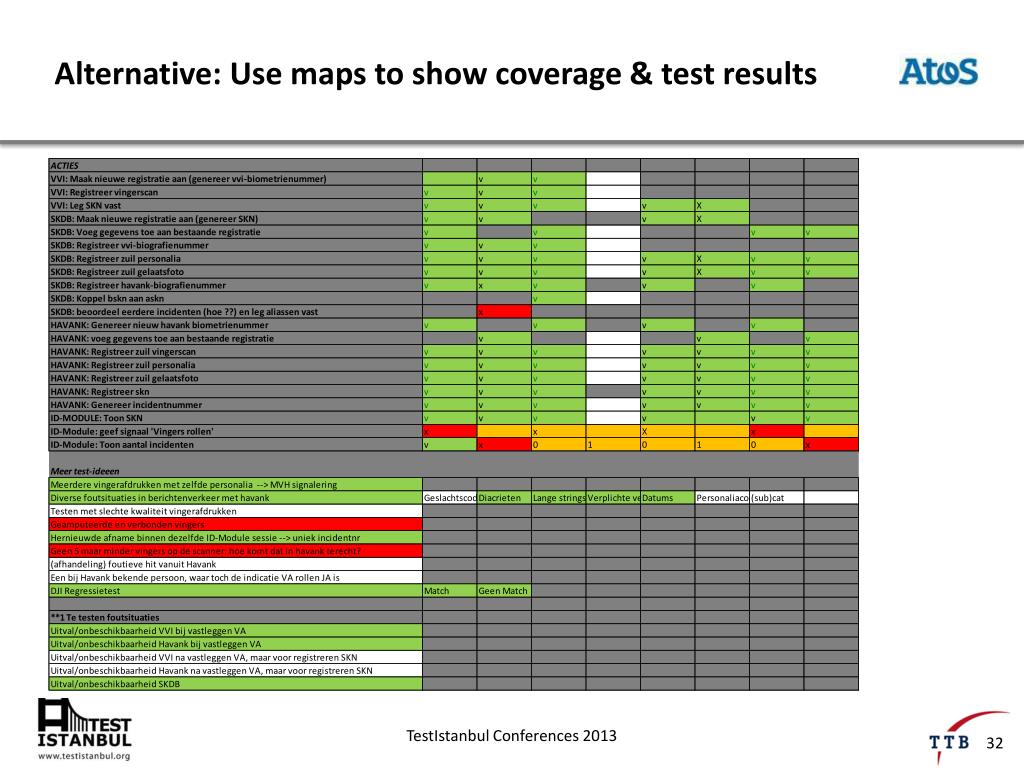Select red row 'Geamputeerde en verbonden vingers'
This screenshot has height=768, width=1024.
coord(236,524)
